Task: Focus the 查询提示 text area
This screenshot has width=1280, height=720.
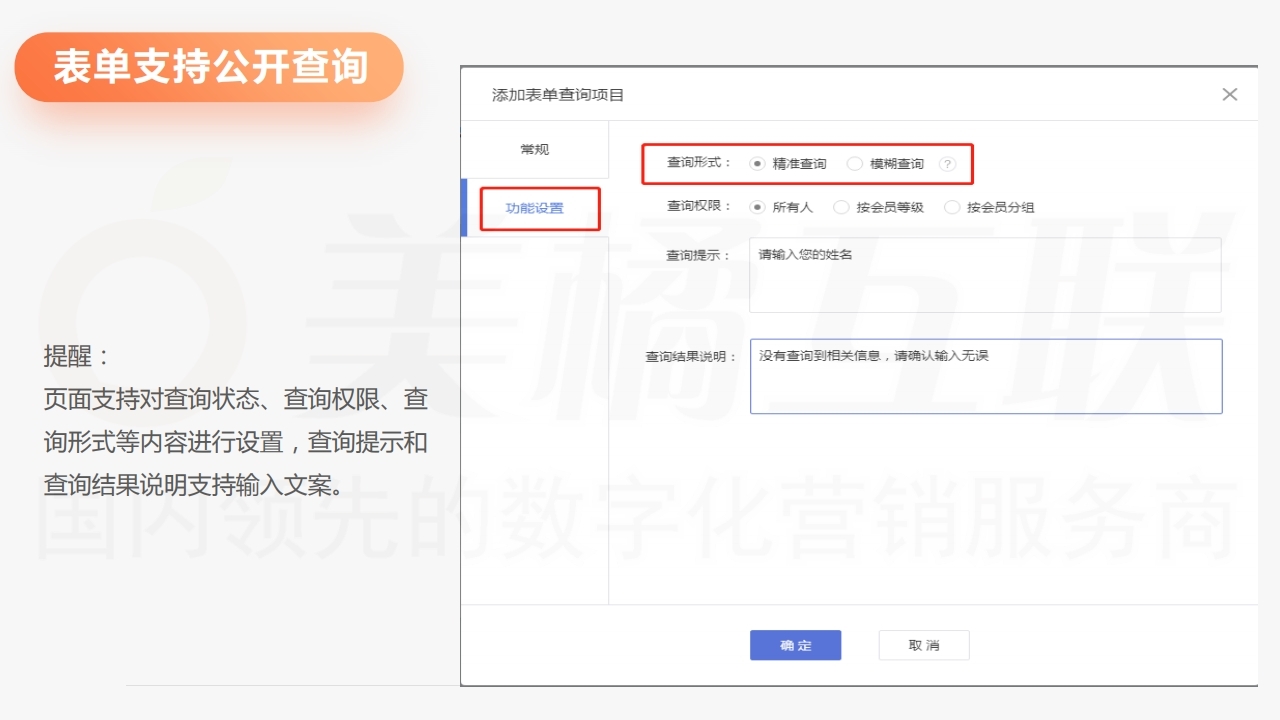Action: [x=985, y=275]
